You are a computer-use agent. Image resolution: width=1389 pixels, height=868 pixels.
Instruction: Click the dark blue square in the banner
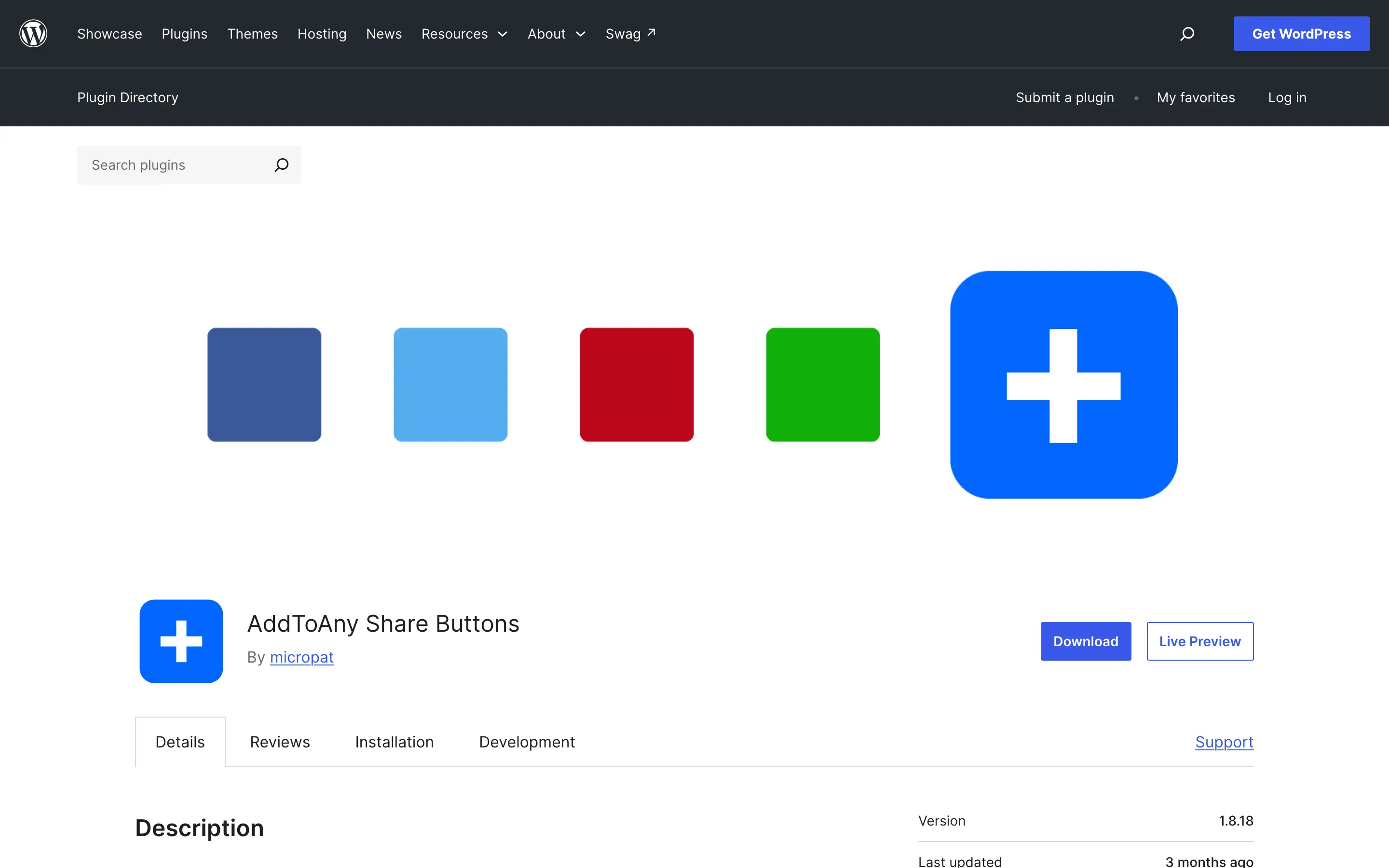(264, 385)
